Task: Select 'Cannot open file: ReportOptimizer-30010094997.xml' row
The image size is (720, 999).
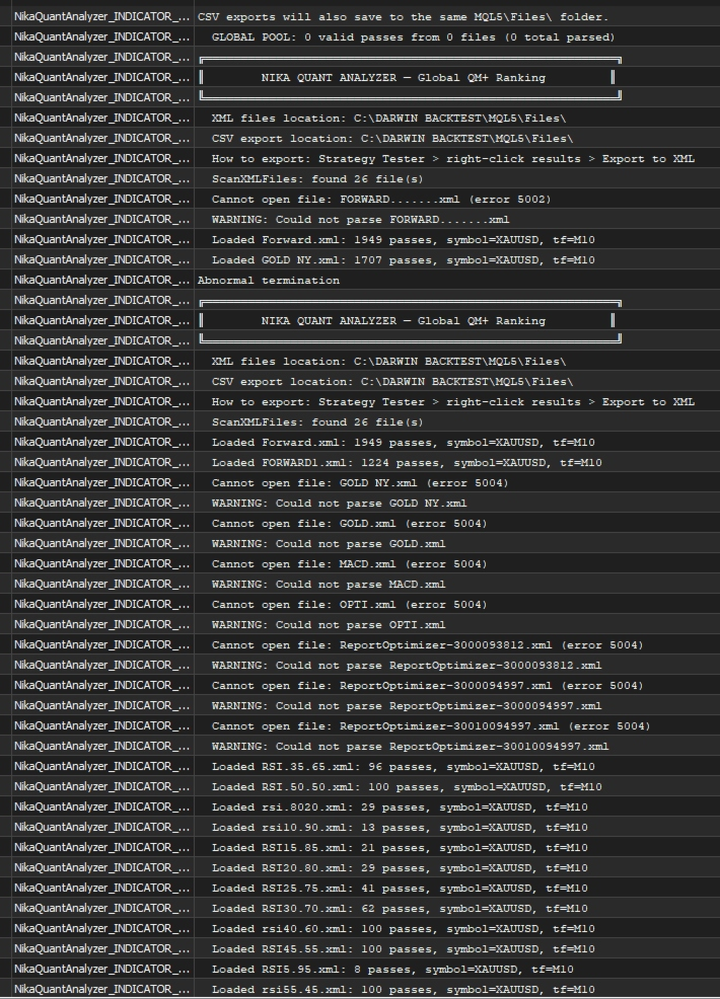Action: click(x=360, y=726)
